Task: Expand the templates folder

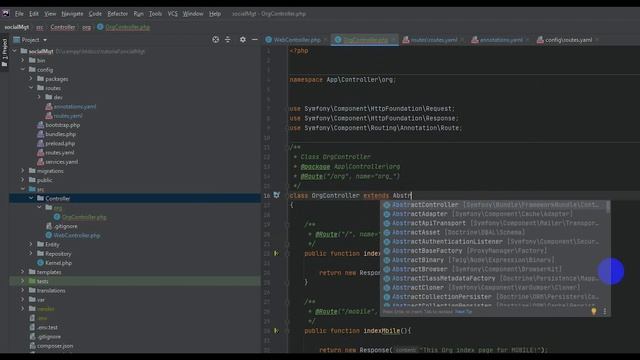Action: (x=23, y=272)
